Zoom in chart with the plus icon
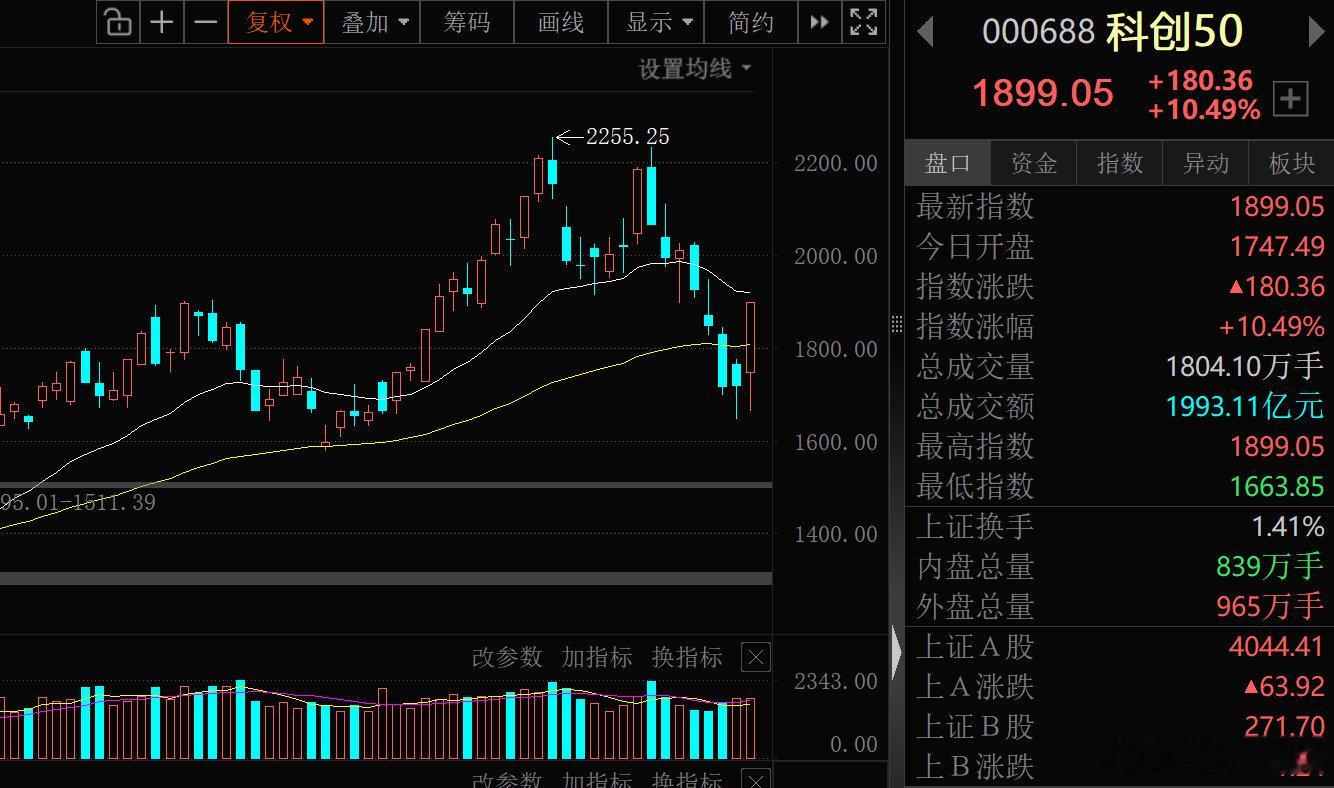 tap(161, 22)
